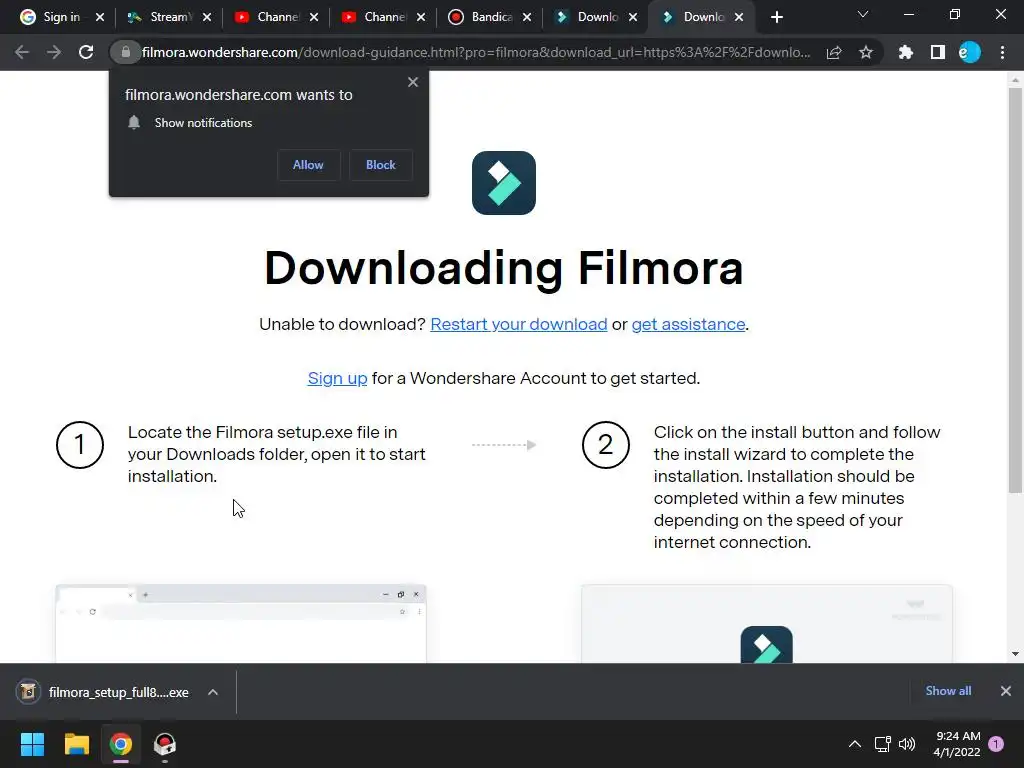Open the Chrome three-dot menu

1002,52
